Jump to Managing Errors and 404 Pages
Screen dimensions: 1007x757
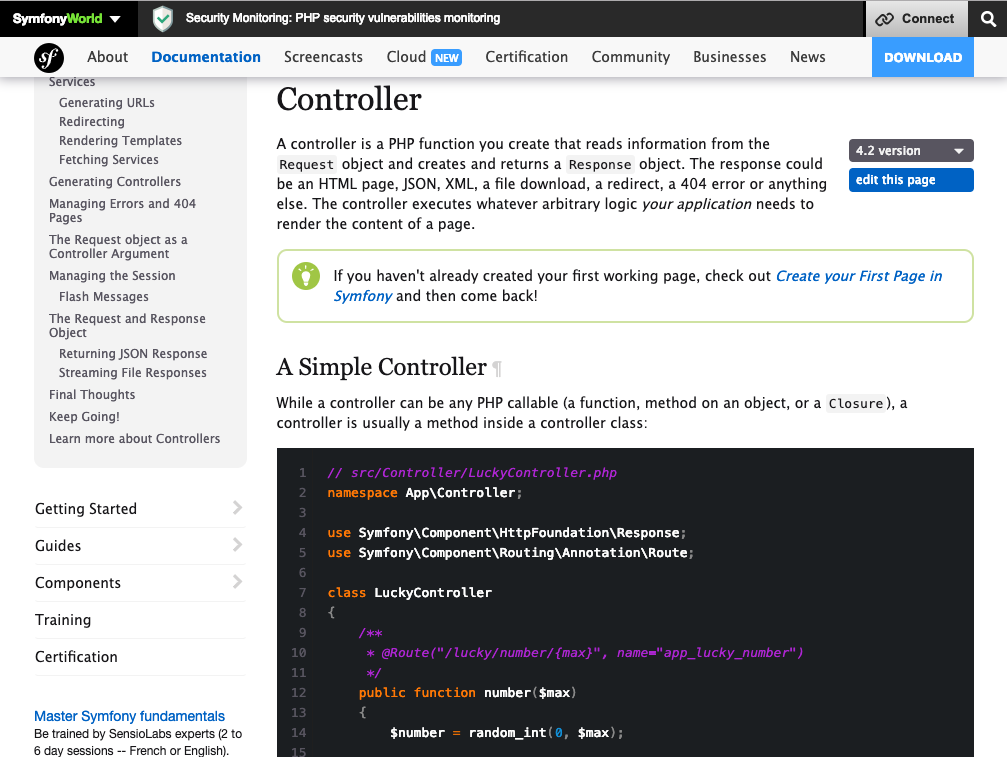point(122,211)
